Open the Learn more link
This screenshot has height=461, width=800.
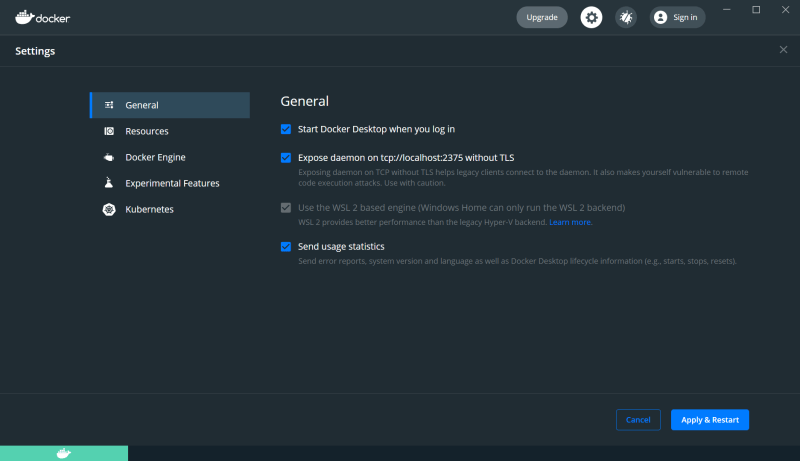coord(570,222)
